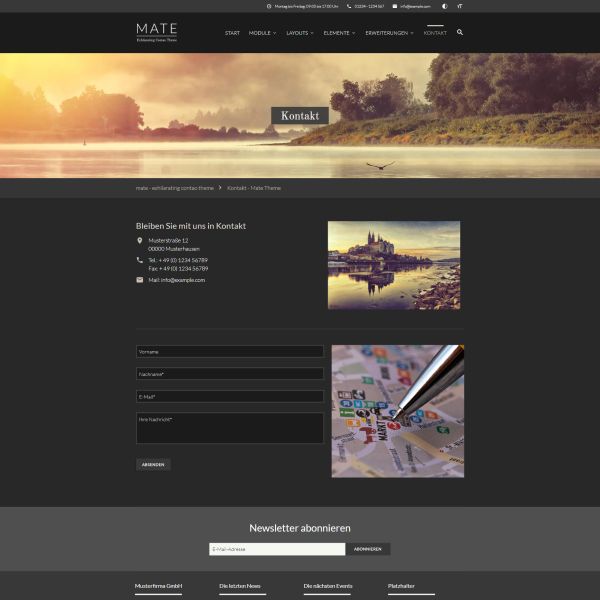Select the Kontakt menu item

click(x=435, y=33)
